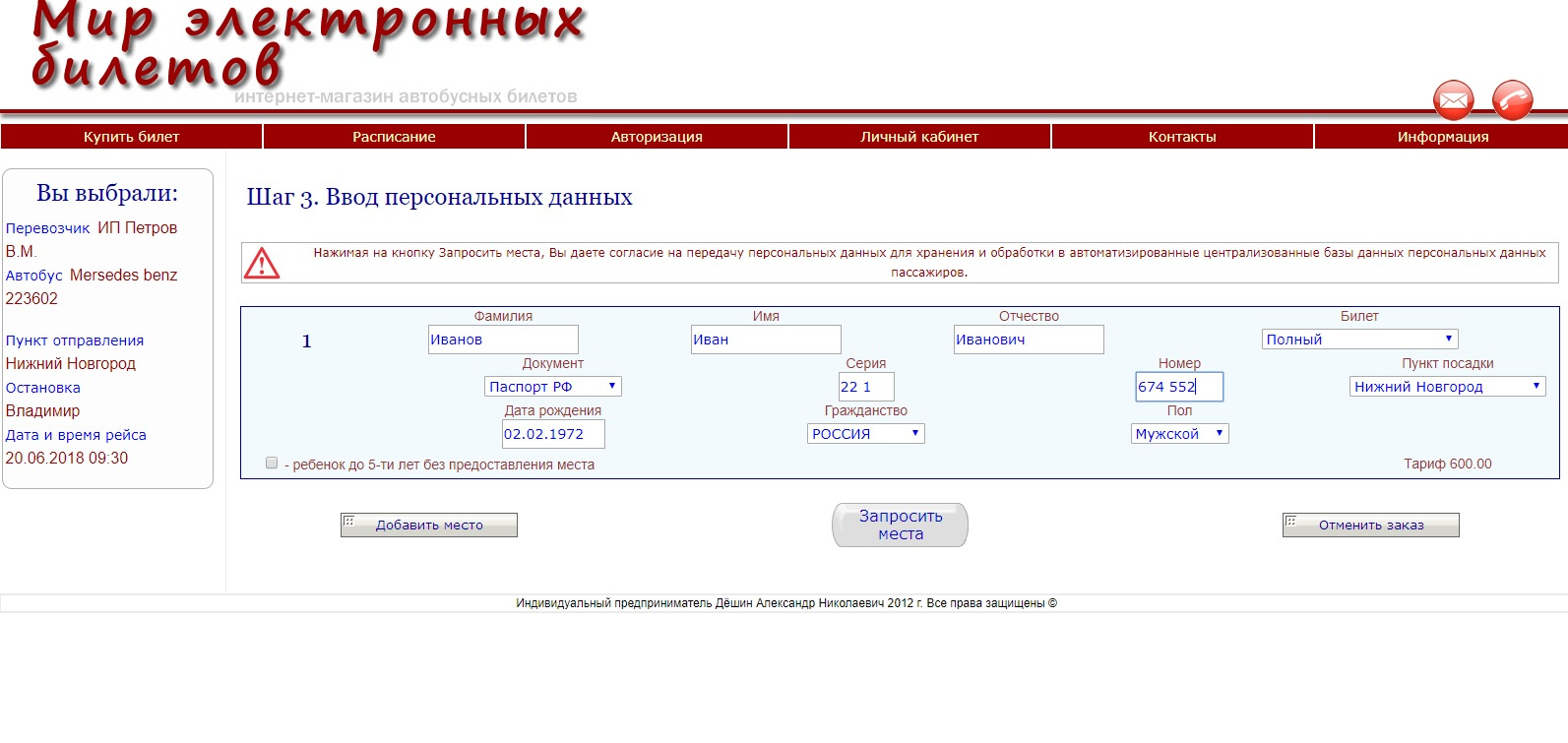Open the "Авторизация" menu item
The height and width of the screenshot is (743, 1568).
click(x=657, y=137)
